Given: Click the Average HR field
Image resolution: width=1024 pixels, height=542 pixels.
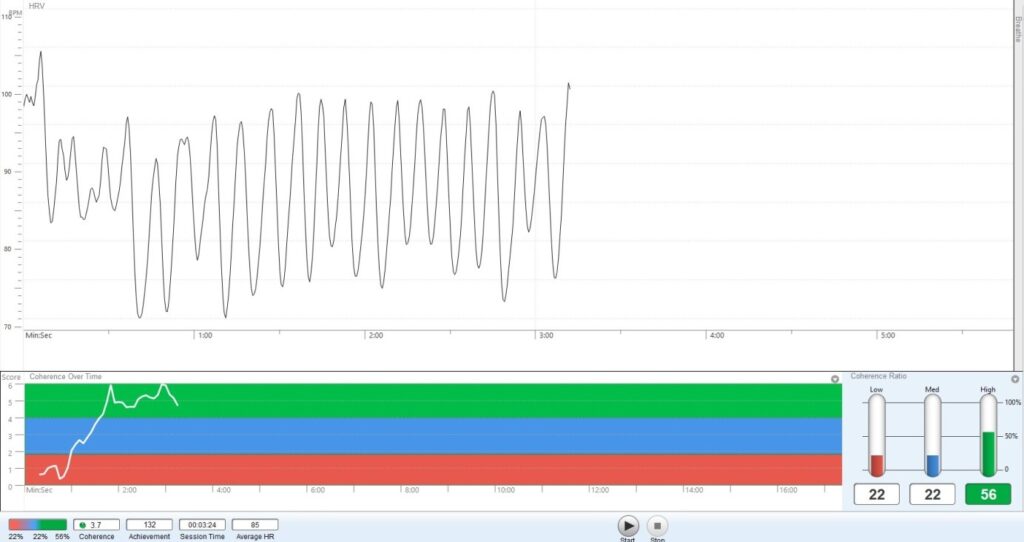Looking at the screenshot, I should [x=255, y=524].
